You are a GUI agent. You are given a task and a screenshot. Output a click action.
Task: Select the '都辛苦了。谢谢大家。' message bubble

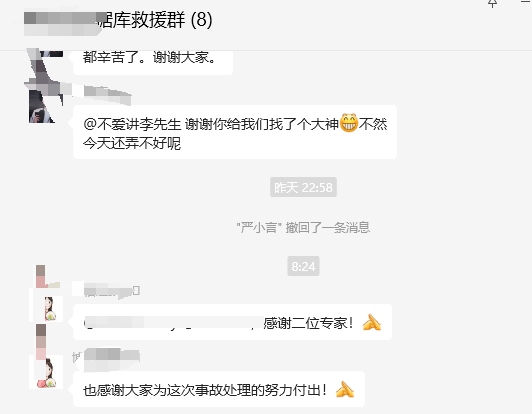click(153, 62)
